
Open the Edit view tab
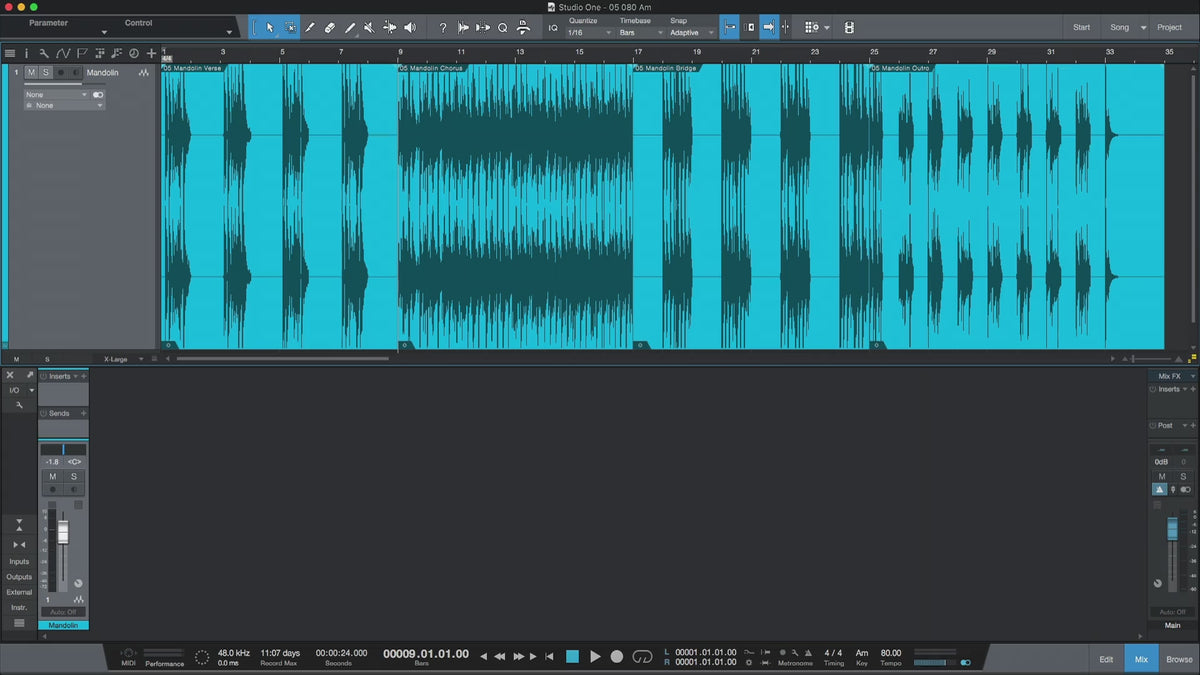(x=1106, y=659)
